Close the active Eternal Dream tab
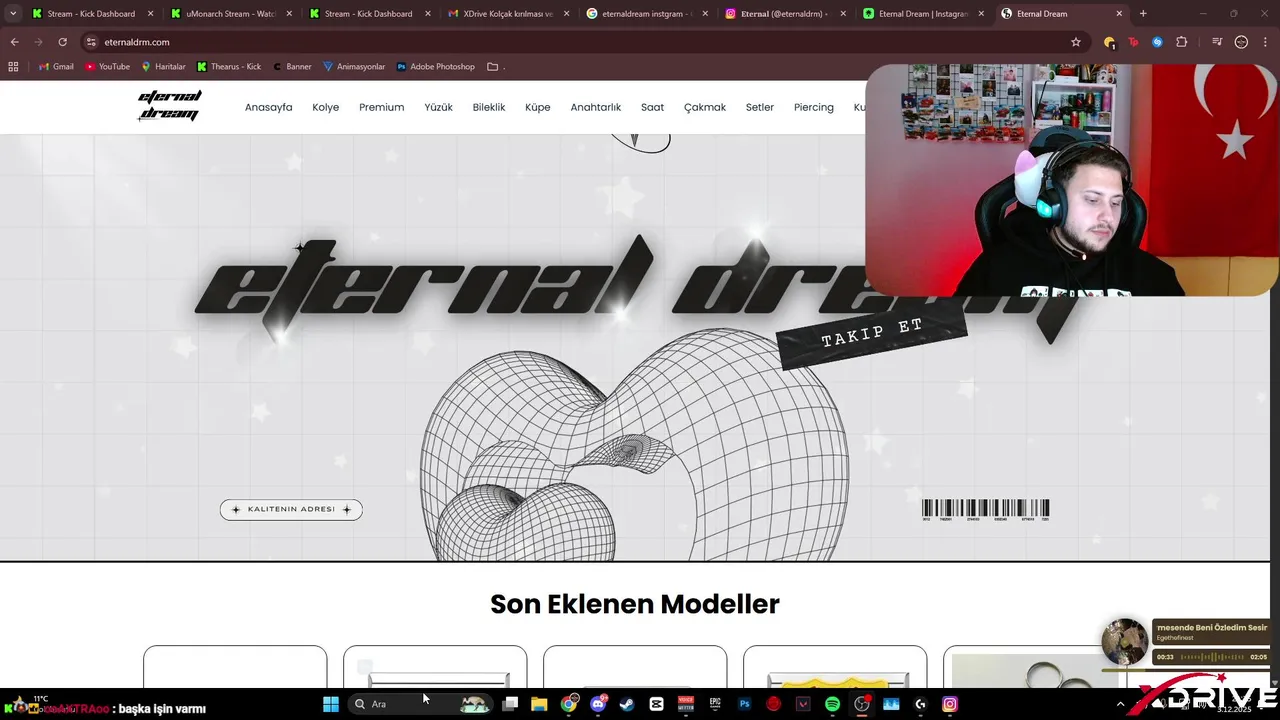 click(1119, 14)
